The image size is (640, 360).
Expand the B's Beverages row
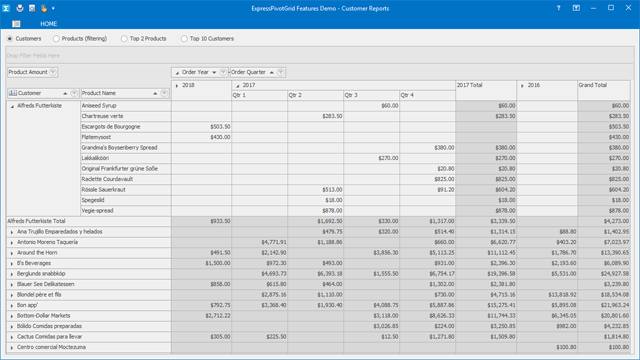pos(12,264)
